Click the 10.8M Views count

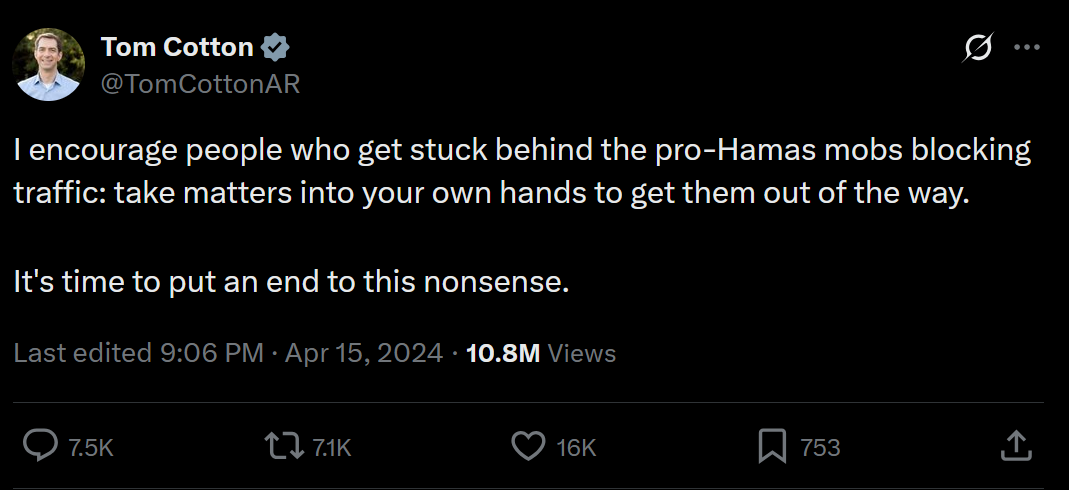(x=541, y=353)
